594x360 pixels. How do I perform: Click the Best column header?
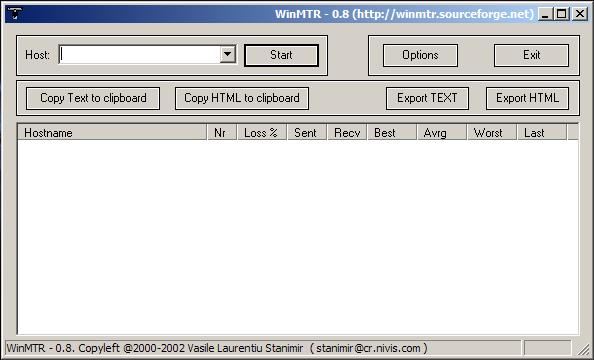pyautogui.click(x=392, y=133)
